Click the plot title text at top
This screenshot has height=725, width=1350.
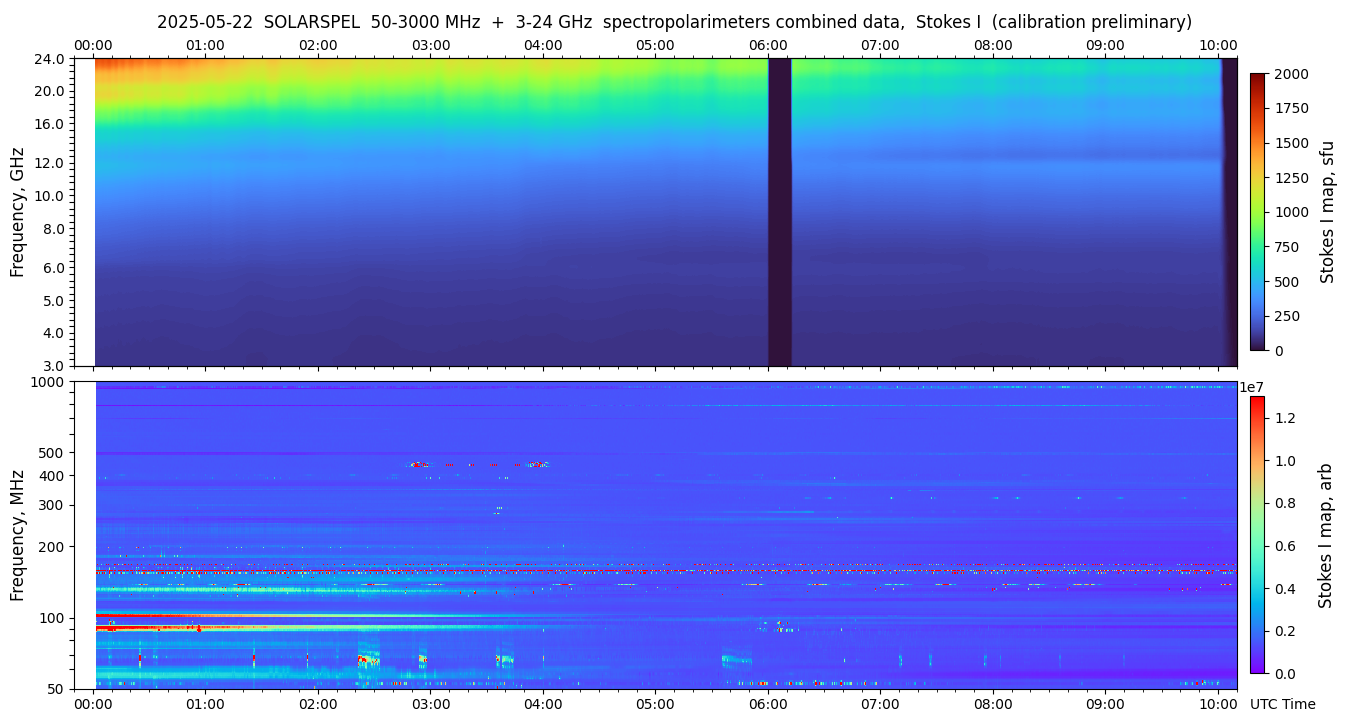674,22
